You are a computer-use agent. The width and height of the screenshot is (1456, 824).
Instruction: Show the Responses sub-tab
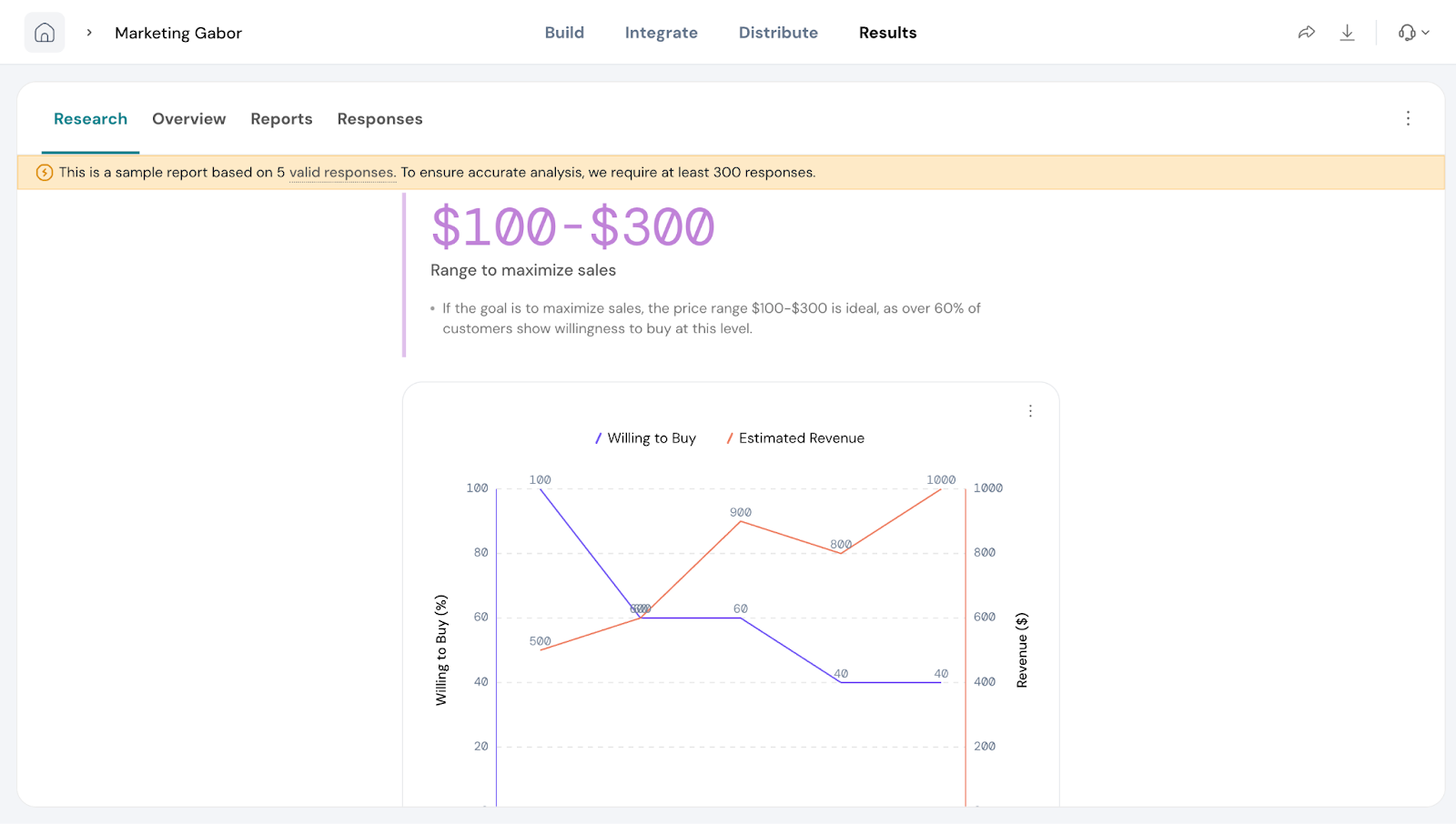(379, 119)
